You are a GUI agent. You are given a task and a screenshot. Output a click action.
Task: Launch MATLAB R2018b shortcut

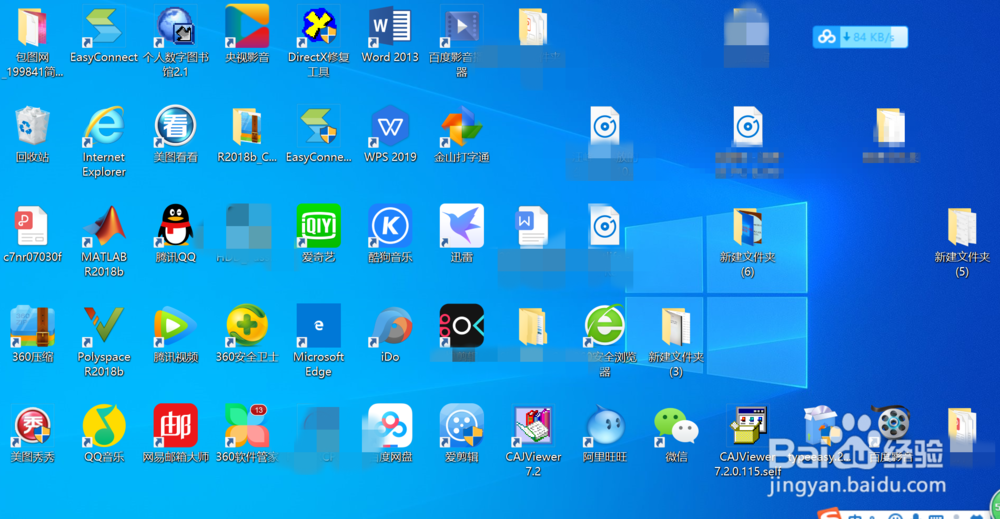[103, 226]
